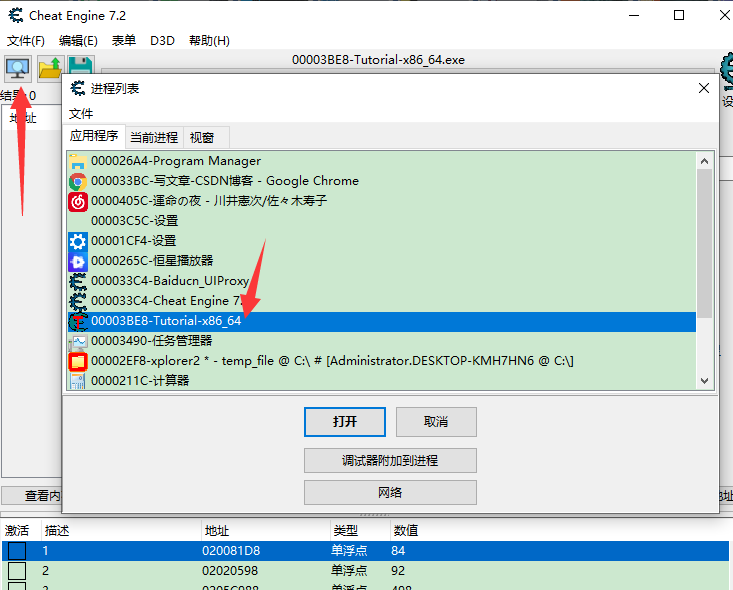The image size is (733, 590).
Task: Click value 92 in address table
Action: point(398,571)
